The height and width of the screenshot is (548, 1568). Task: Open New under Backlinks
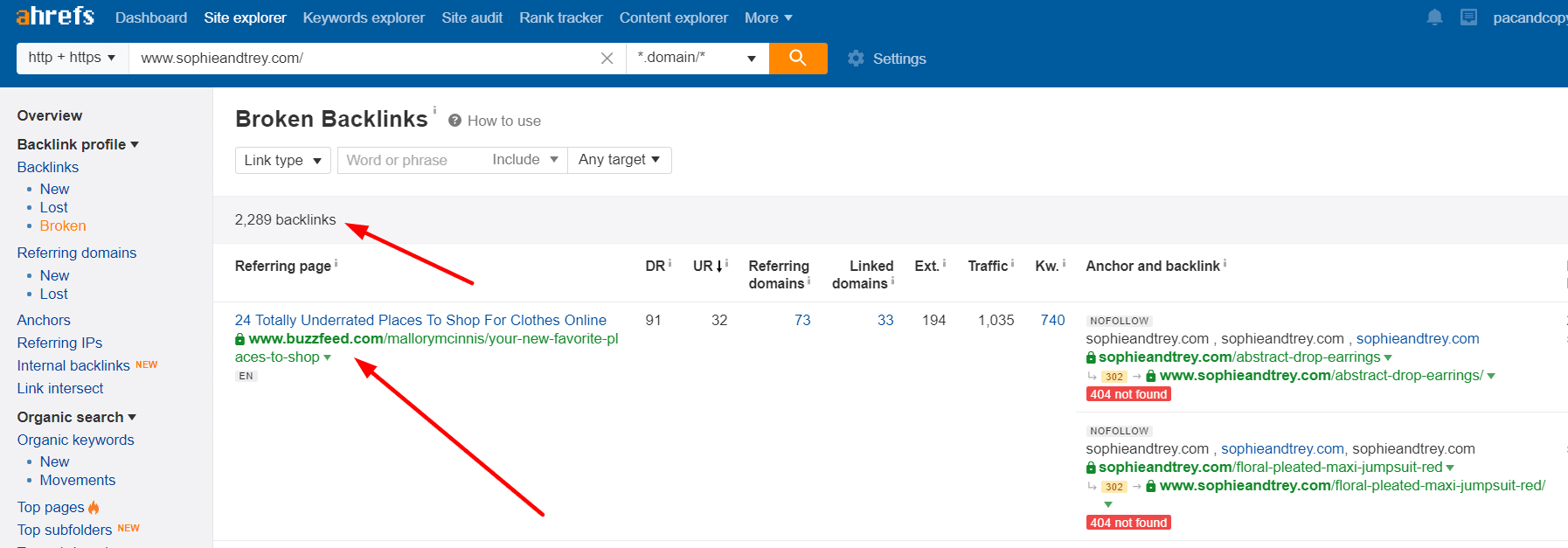[x=54, y=189]
